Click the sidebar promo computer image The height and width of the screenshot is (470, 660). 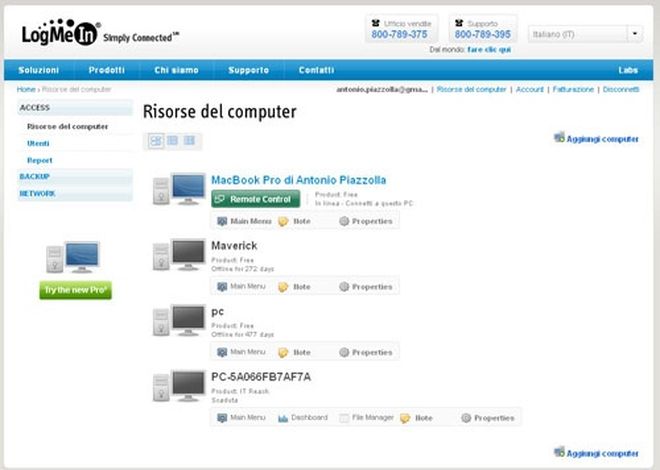(x=73, y=257)
